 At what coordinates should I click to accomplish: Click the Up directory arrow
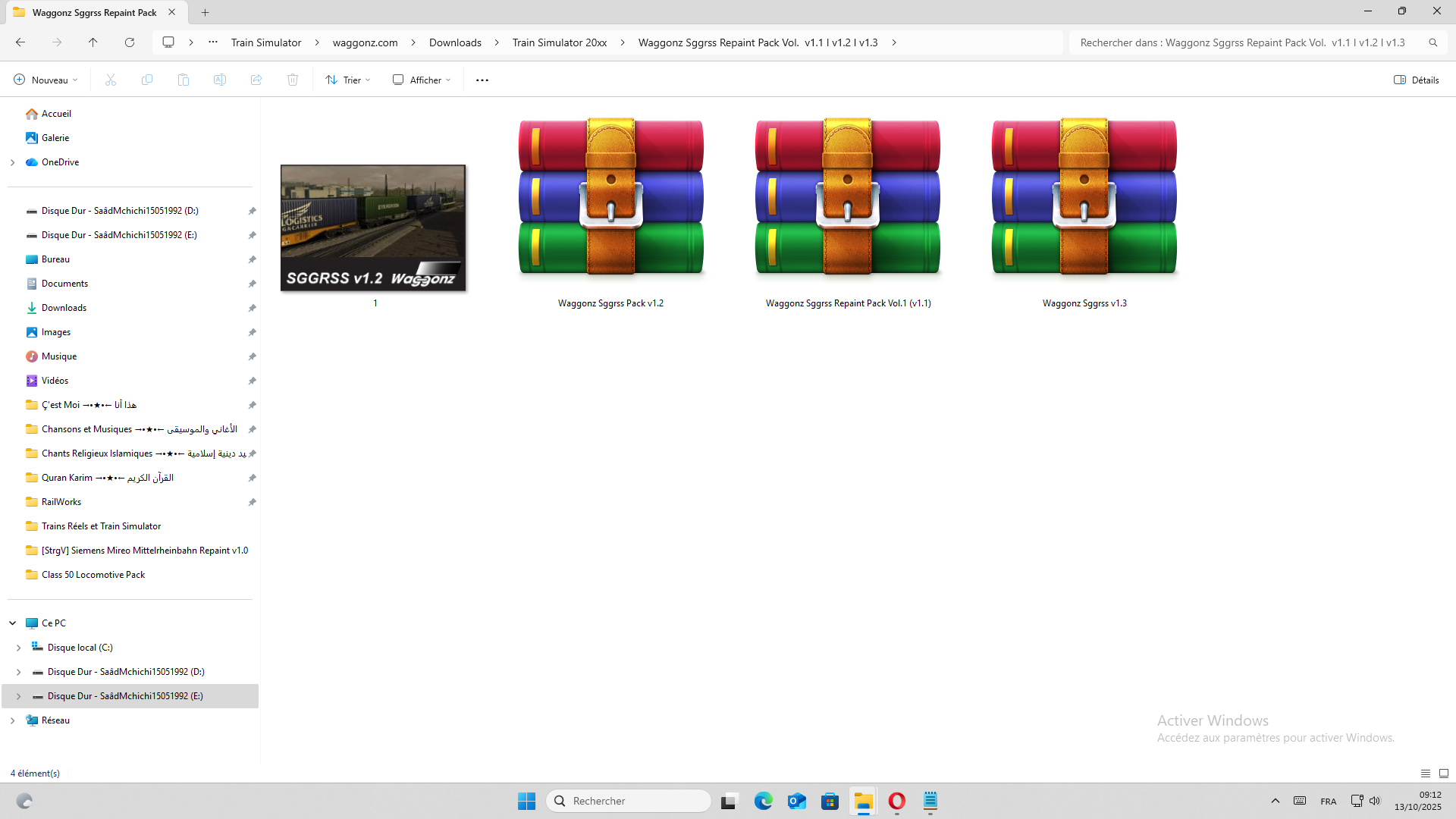point(93,42)
